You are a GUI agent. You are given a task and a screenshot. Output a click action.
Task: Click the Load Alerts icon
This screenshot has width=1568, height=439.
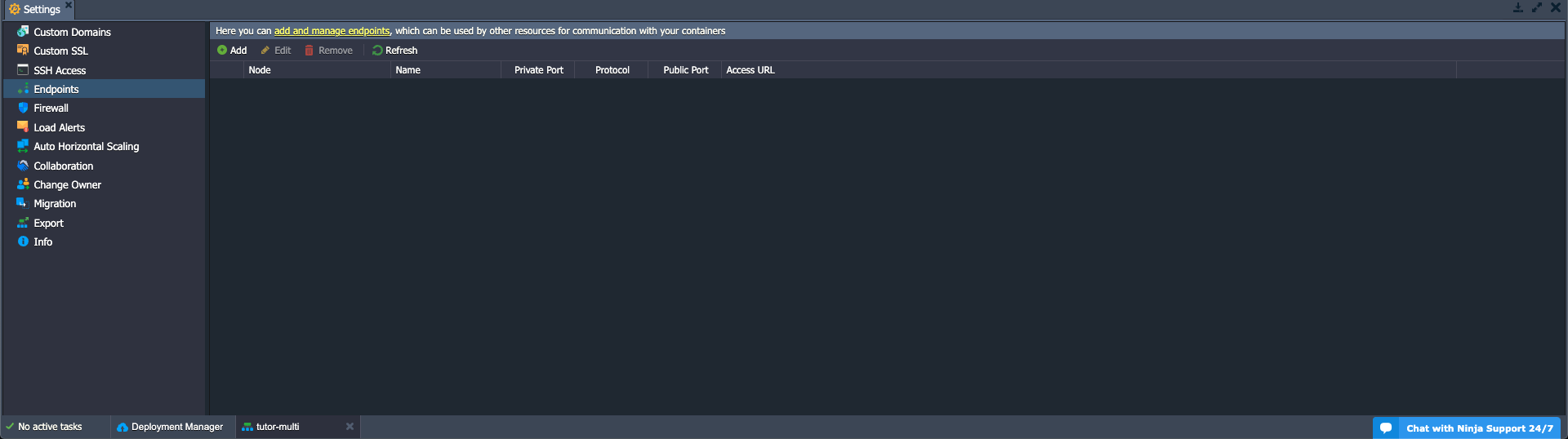[x=23, y=127]
